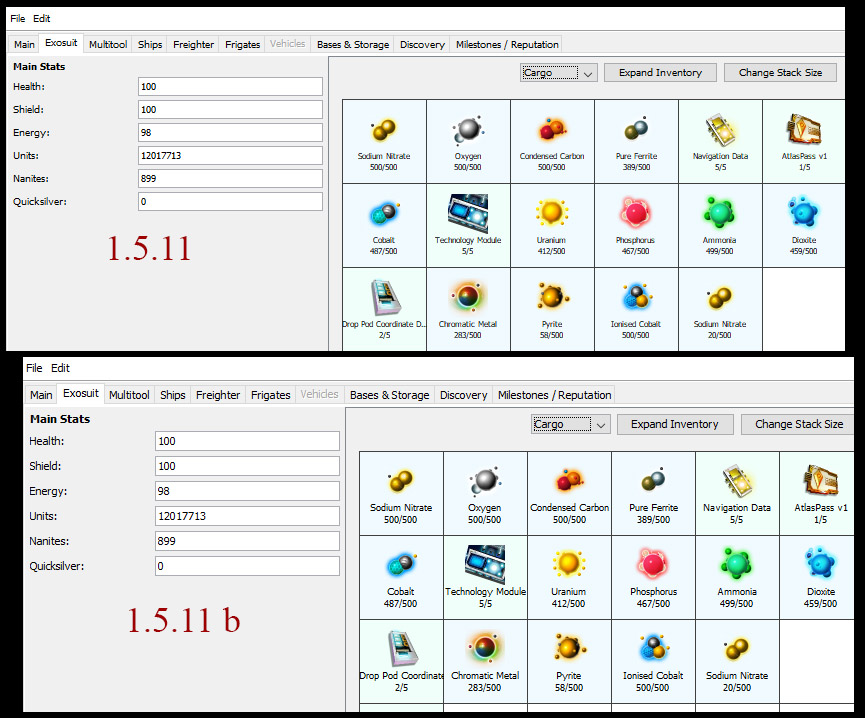Open Milestones / Reputation tab in top window
Screen dimensions: 865x718
(507, 44)
